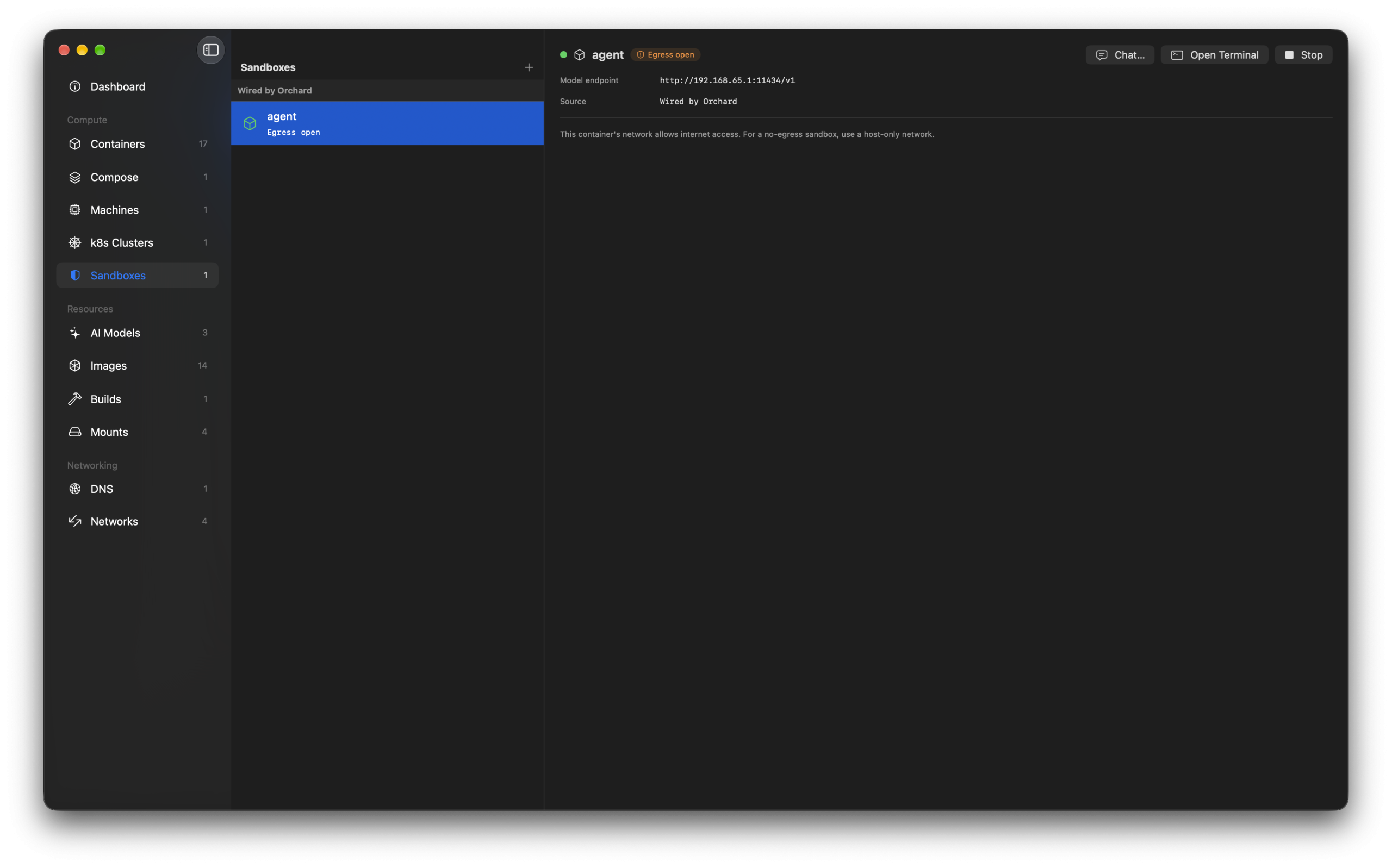The width and height of the screenshot is (1392, 868).
Task: Add a new sandbox with plus
Action: click(x=529, y=68)
